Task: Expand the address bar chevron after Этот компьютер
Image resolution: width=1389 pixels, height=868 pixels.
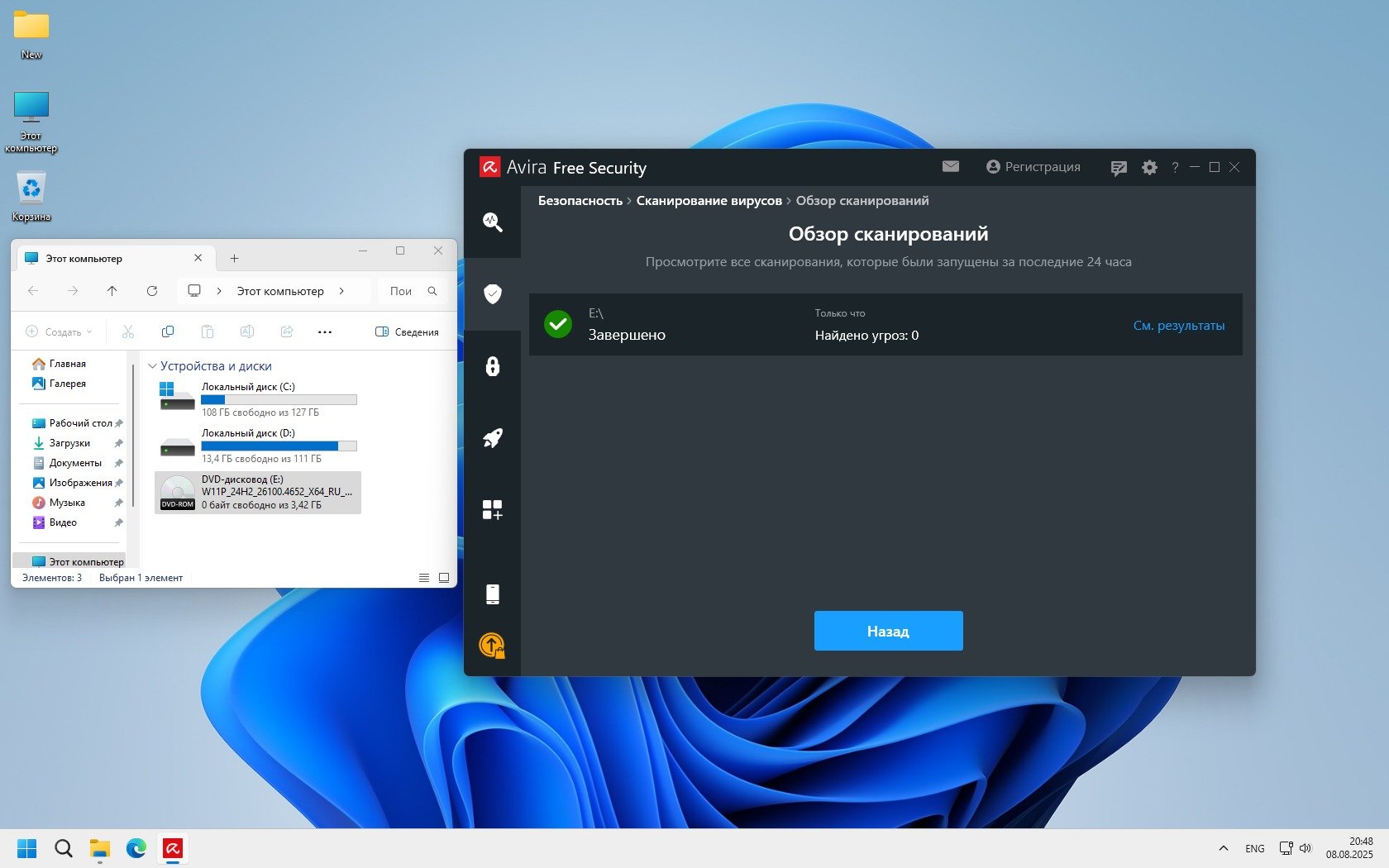Action: click(341, 291)
